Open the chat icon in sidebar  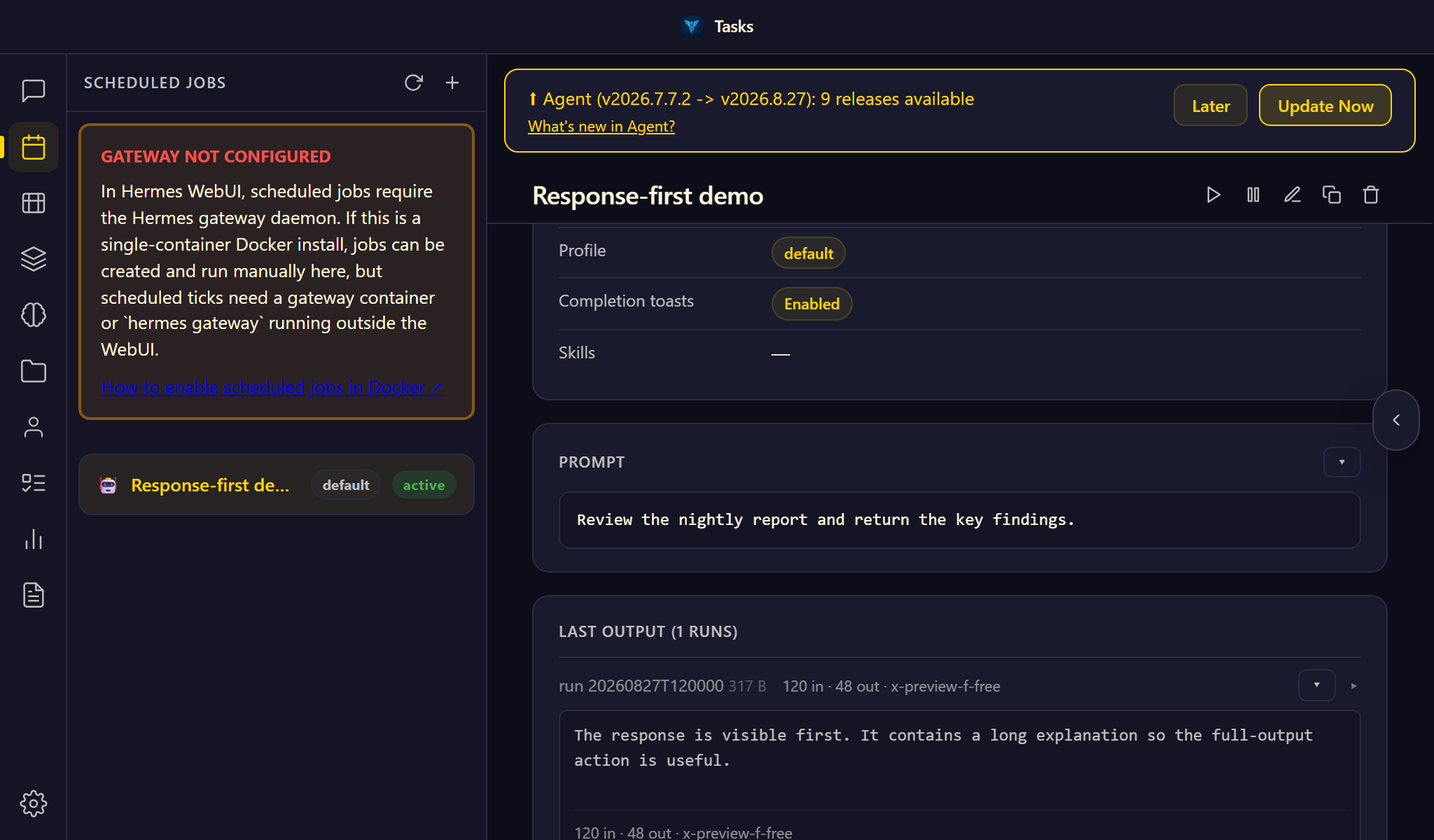34,91
